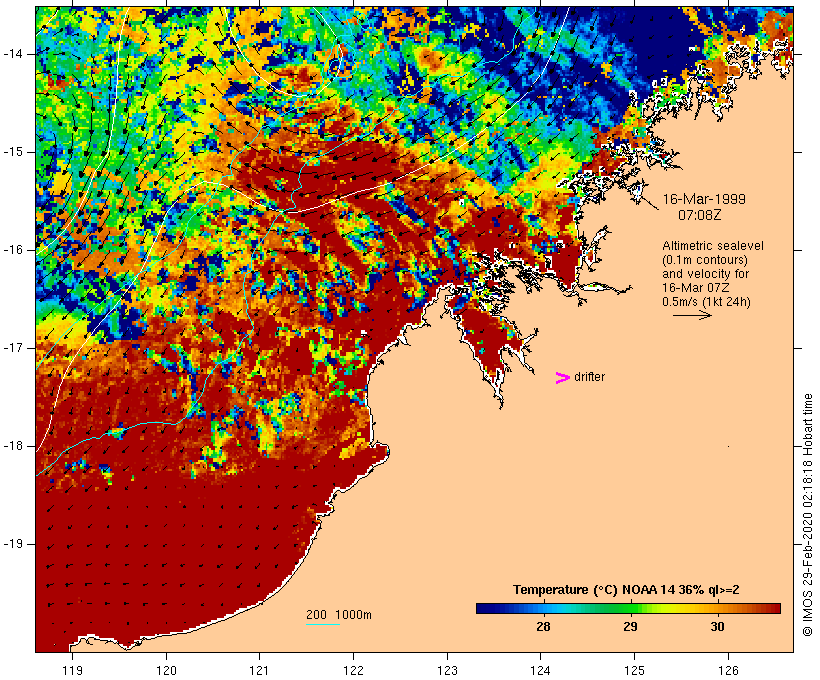Image resolution: width=820 pixels, height=680 pixels.
Task: Click the colorbar tick label '30'
Action: click(718, 626)
